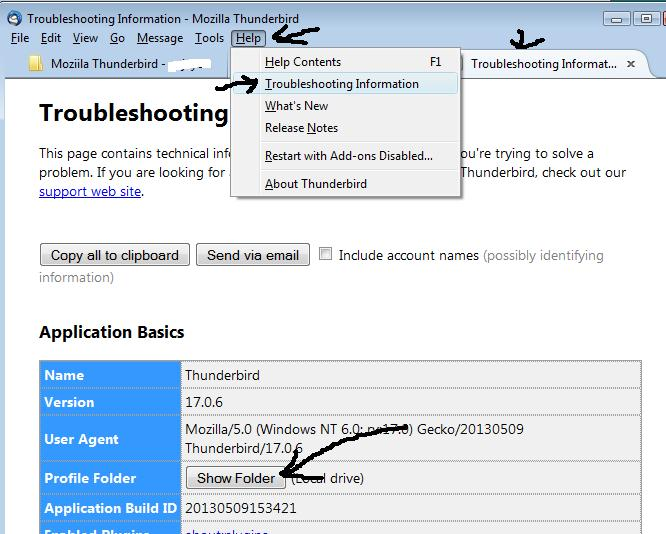This screenshot has height=534, width=666.
Task: Open the View menu
Action: coord(85,38)
